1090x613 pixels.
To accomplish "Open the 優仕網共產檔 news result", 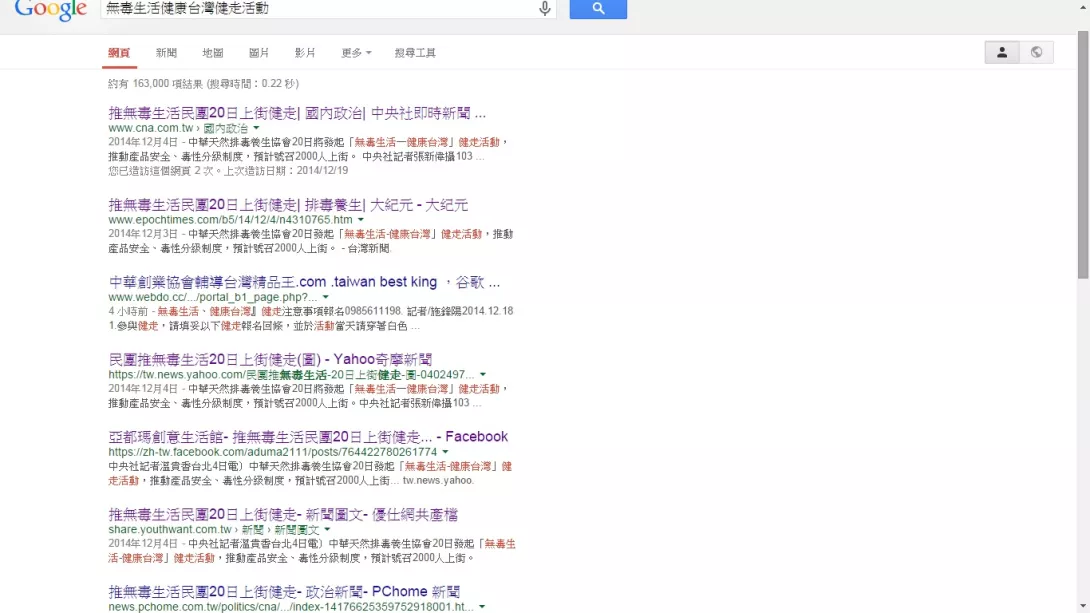I will point(283,514).
